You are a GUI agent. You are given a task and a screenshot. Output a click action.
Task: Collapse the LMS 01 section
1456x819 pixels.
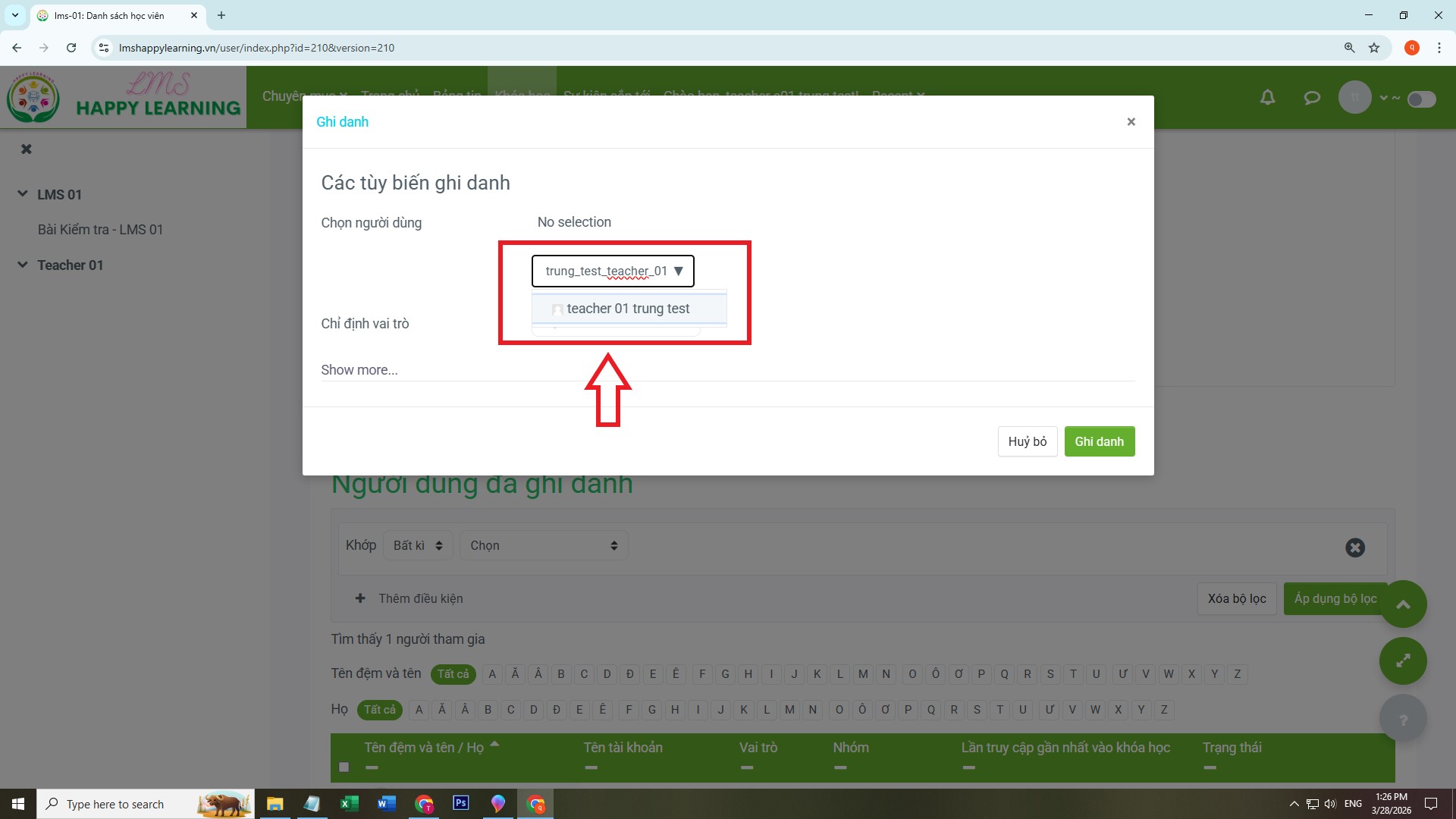coord(23,194)
